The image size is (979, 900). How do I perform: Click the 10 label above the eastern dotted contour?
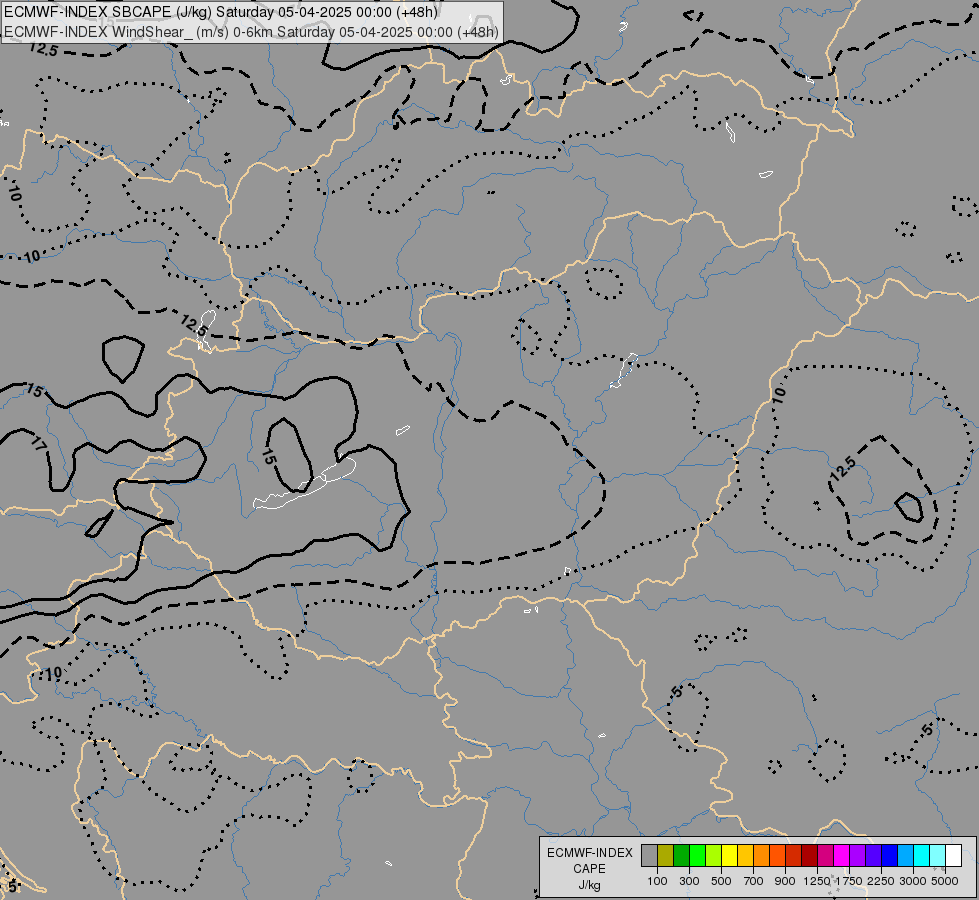click(779, 395)
